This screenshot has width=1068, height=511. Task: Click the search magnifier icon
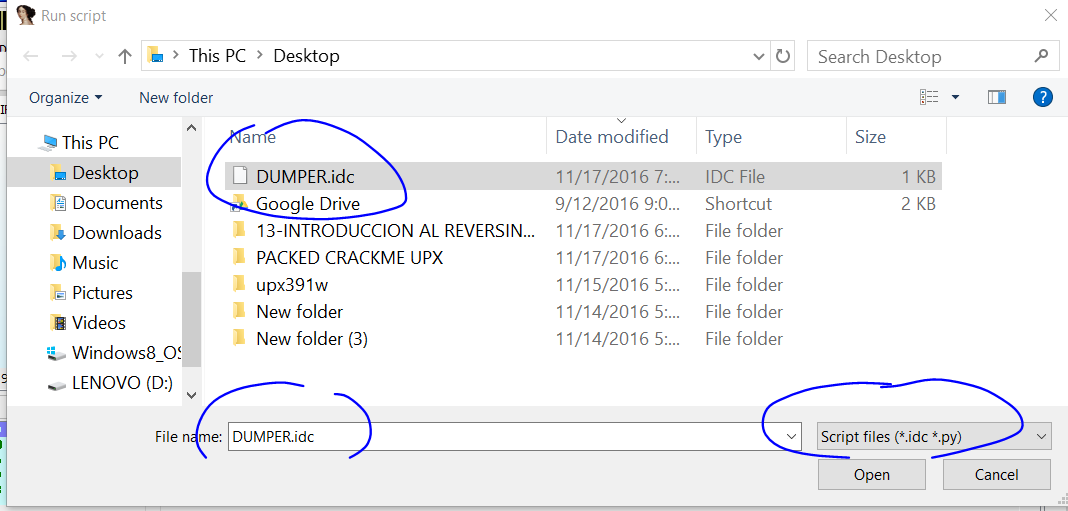(1041, 56)
